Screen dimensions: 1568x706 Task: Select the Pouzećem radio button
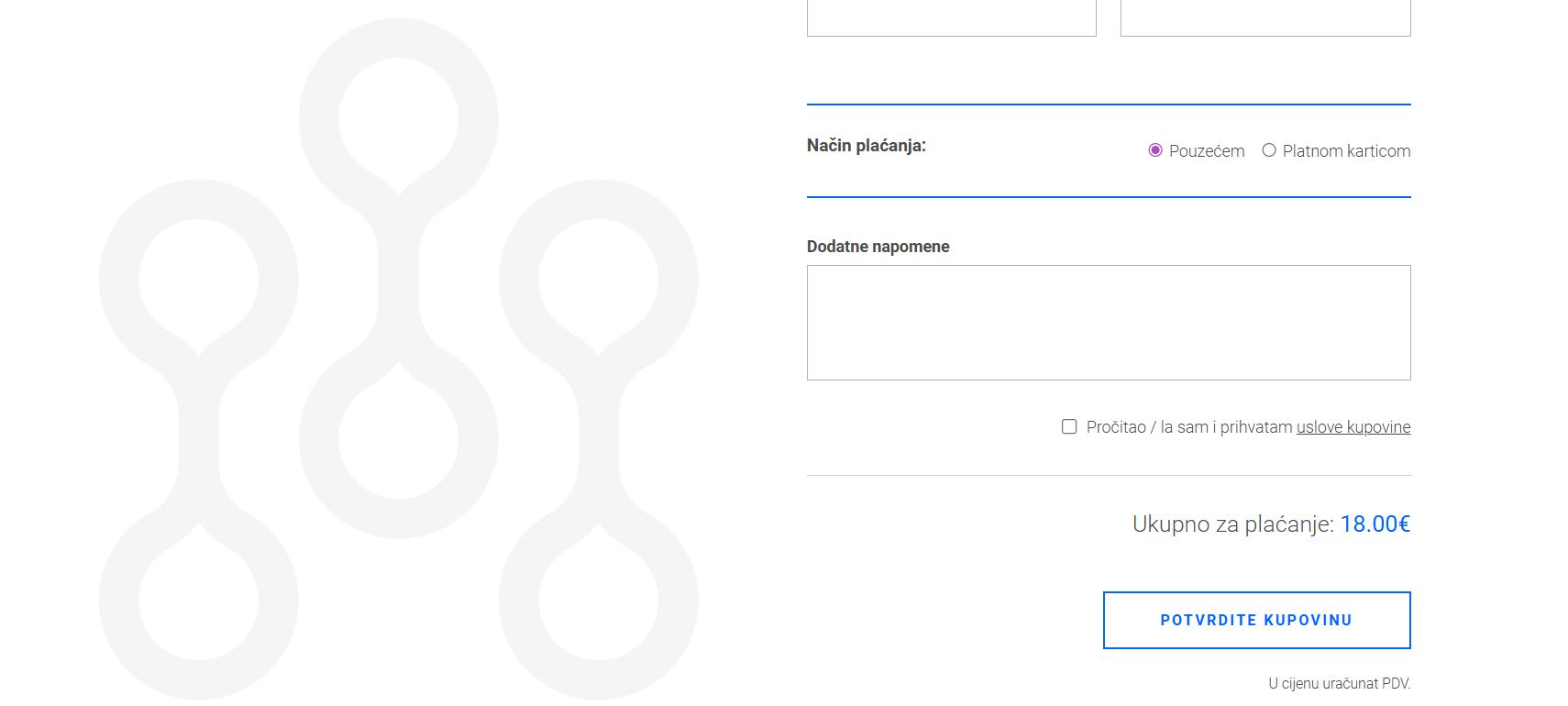[1155, 150]
